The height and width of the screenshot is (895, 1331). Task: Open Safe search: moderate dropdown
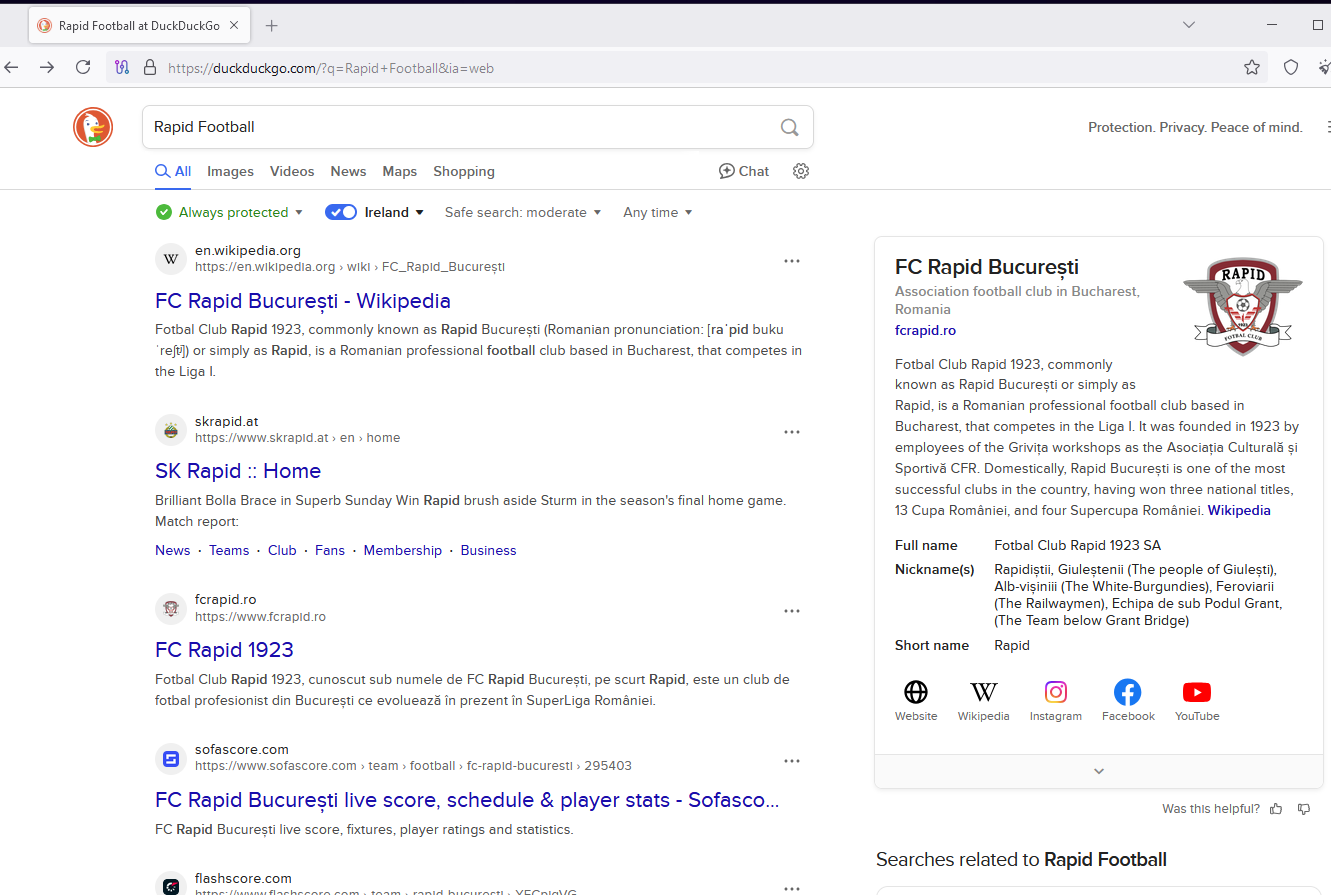523,212
